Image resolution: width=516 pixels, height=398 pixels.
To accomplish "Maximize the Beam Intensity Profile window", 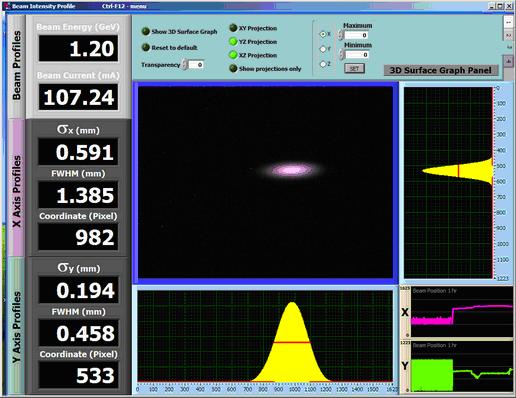I will 500,6.
